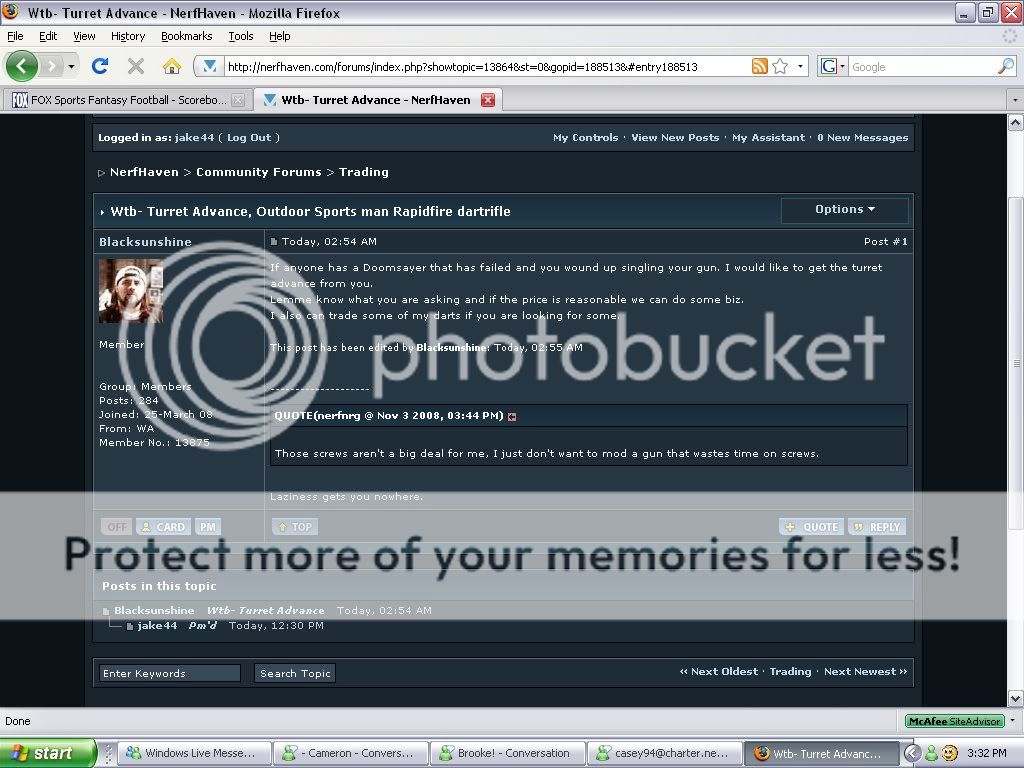Select the Wtb- Turret Advance browser tab

click(x=377, y=100)
